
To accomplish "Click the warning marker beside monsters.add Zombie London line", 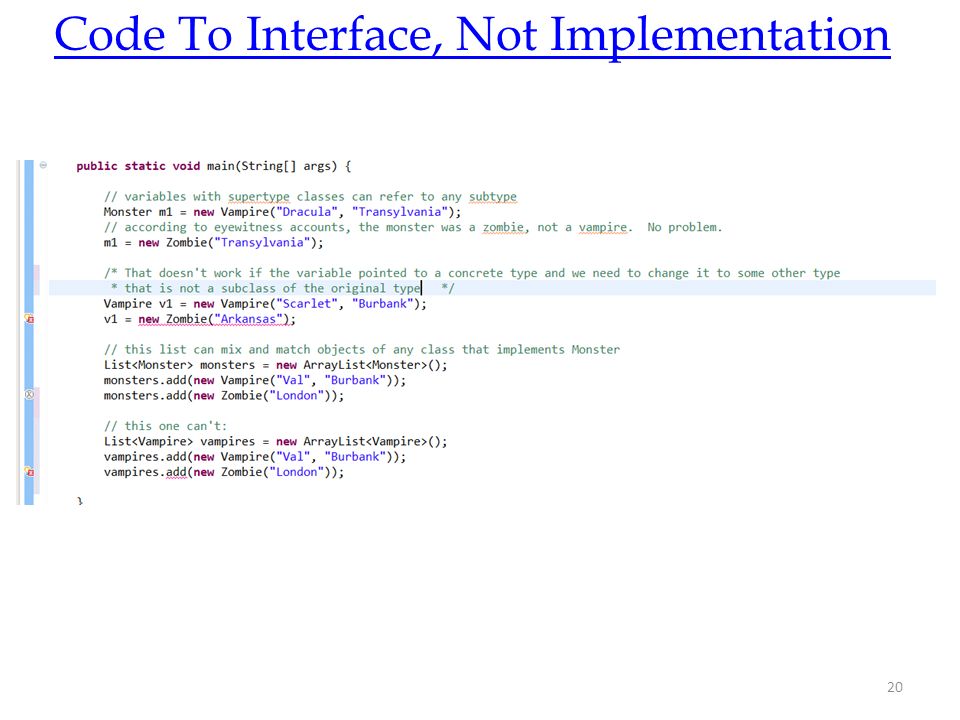I will [x=29, y=395].
